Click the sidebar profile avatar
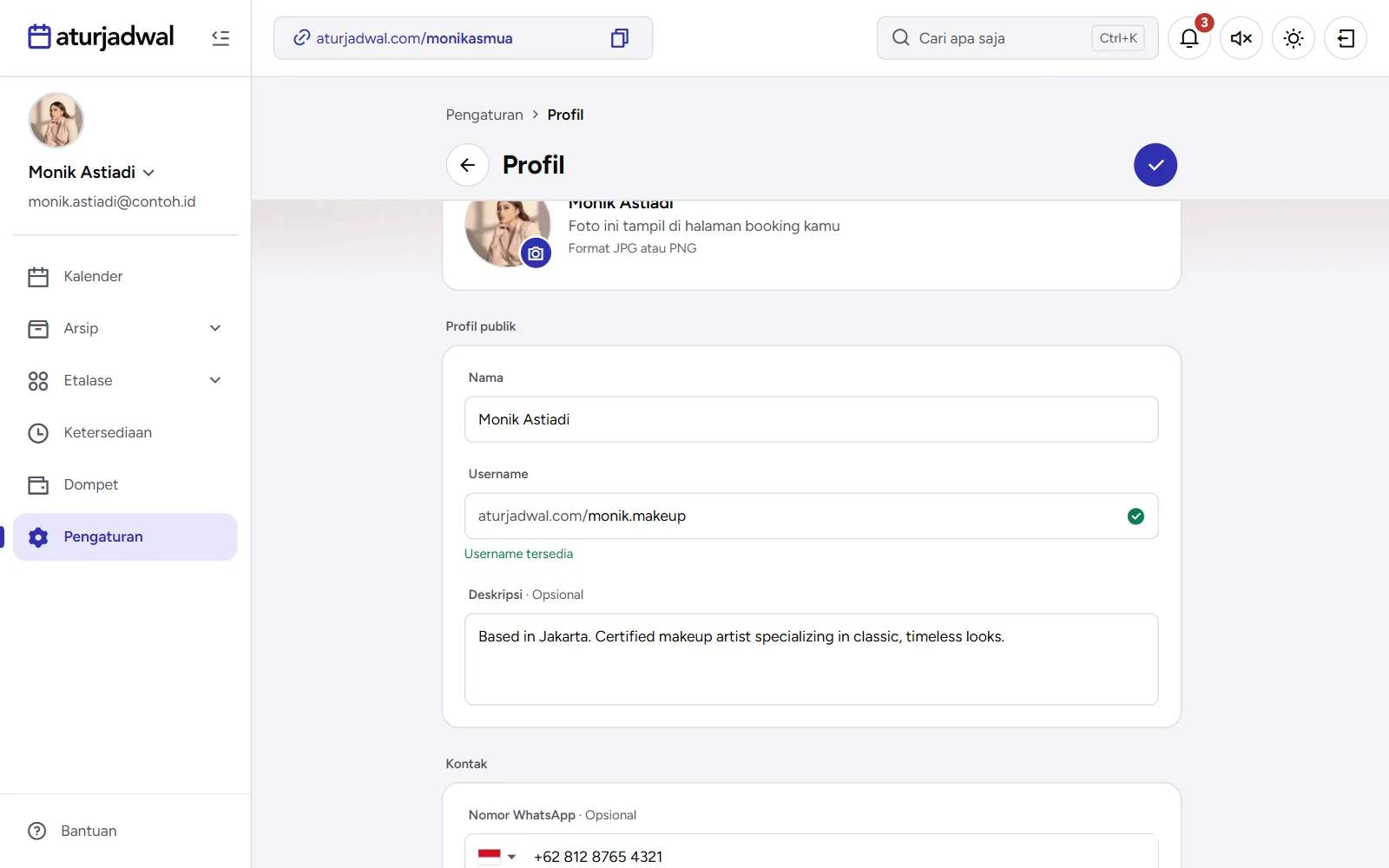 pyautogui.click(x=56, y=121)
